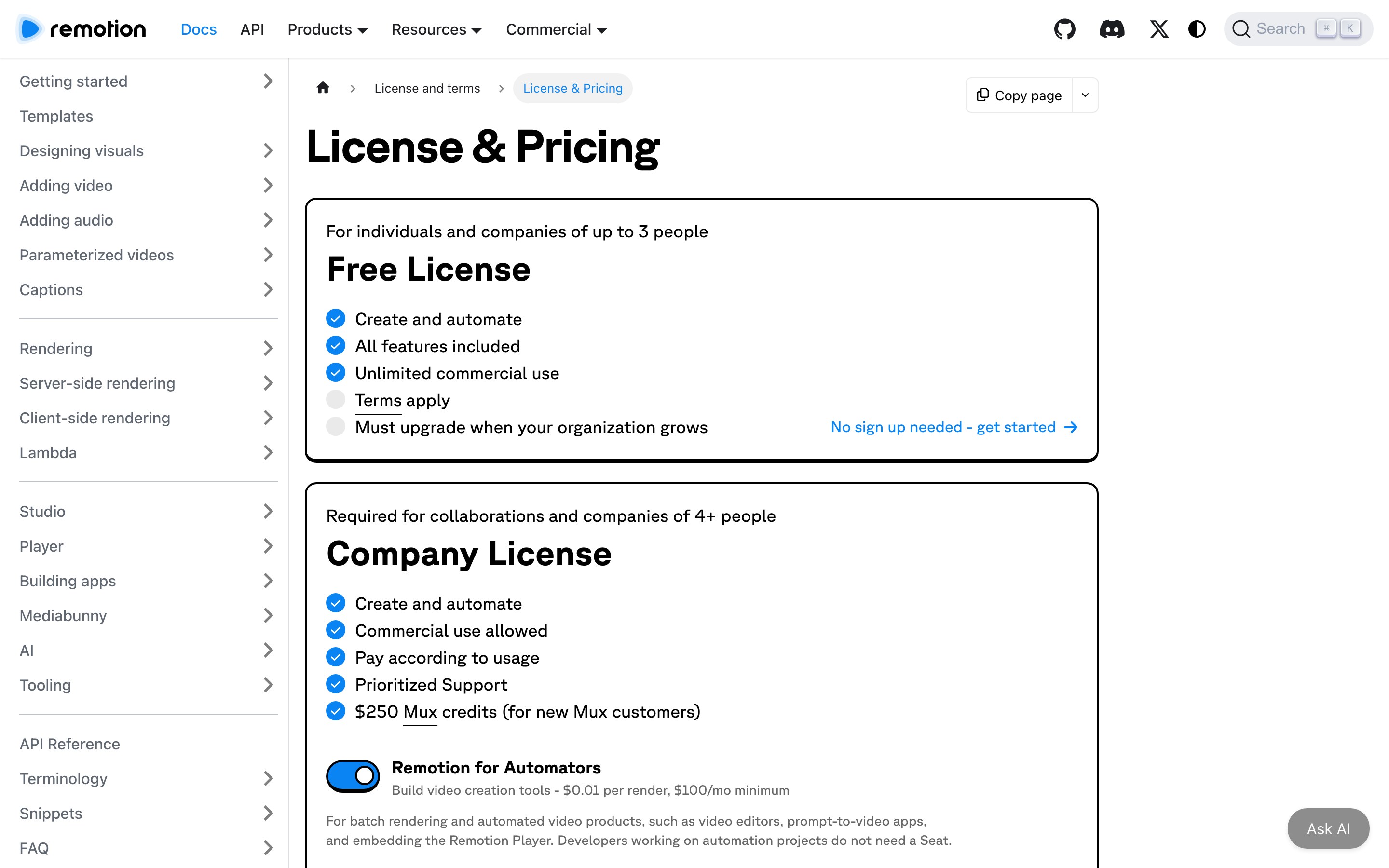Expand the Snippets section chevron
Screen dimensions: 1389x868
[x=268, y=814]
